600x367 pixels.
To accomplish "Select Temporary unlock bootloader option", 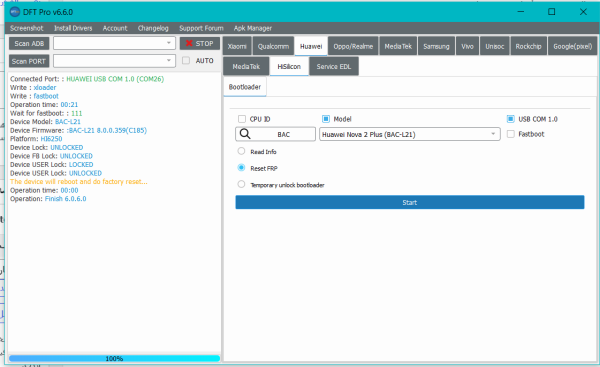I will [241, 184].
